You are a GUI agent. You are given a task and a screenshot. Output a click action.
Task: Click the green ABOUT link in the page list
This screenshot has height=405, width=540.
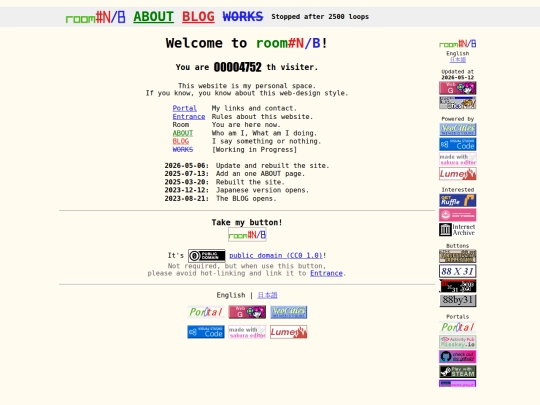tap(183, 133)
